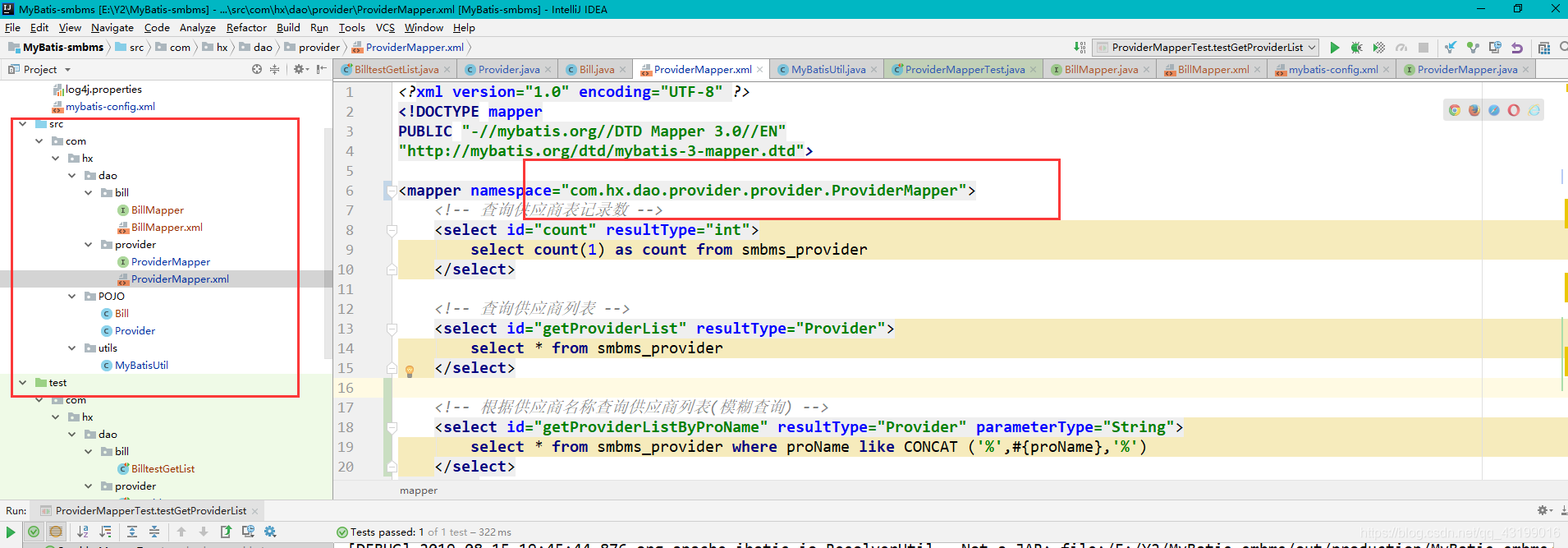Viewport: 1568px width, 548px height.
Task: Open Run tool window settings gear
Action: click(x=1544, y=510)
